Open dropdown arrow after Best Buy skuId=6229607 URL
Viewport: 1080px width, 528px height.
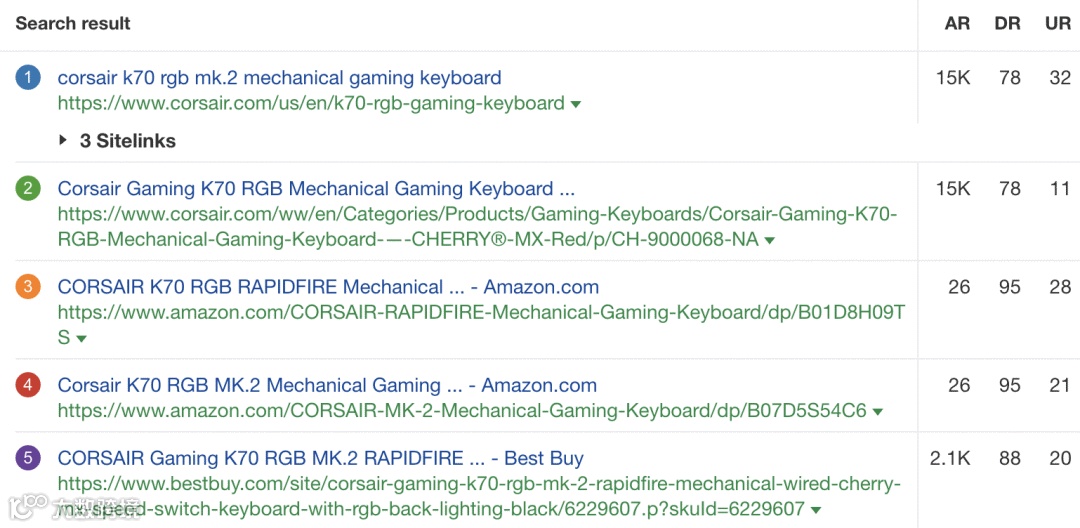[816, 510]
